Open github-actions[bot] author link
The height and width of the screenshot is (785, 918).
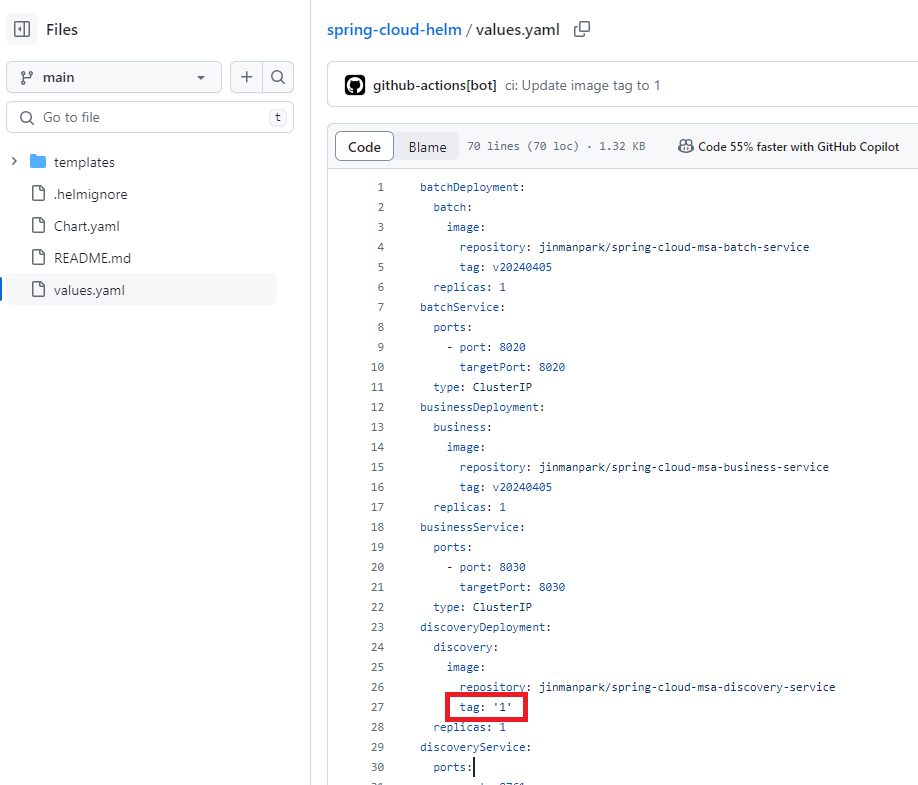(434, 85)
